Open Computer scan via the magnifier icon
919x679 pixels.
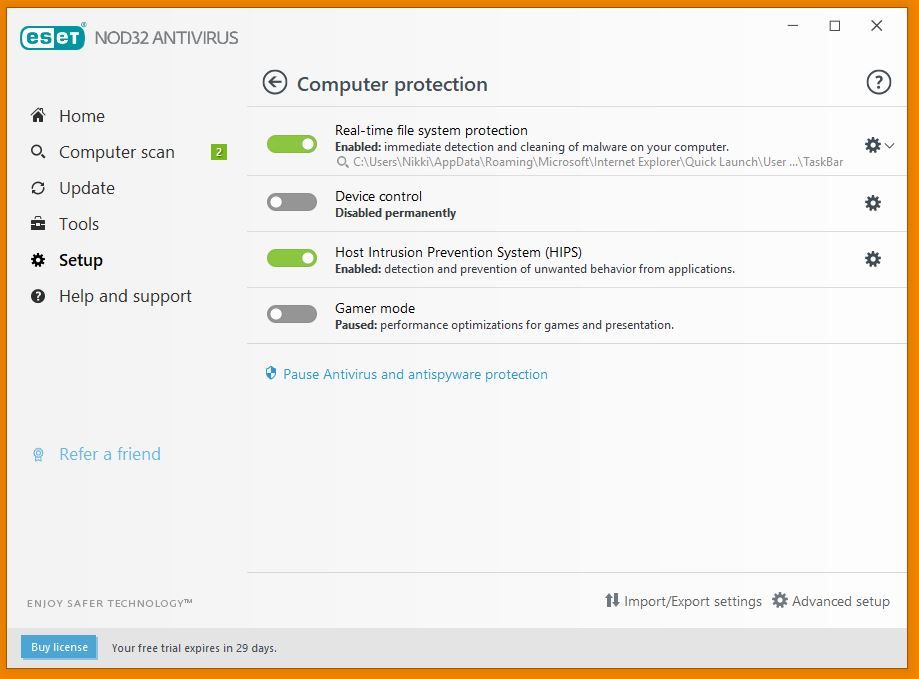38,152
